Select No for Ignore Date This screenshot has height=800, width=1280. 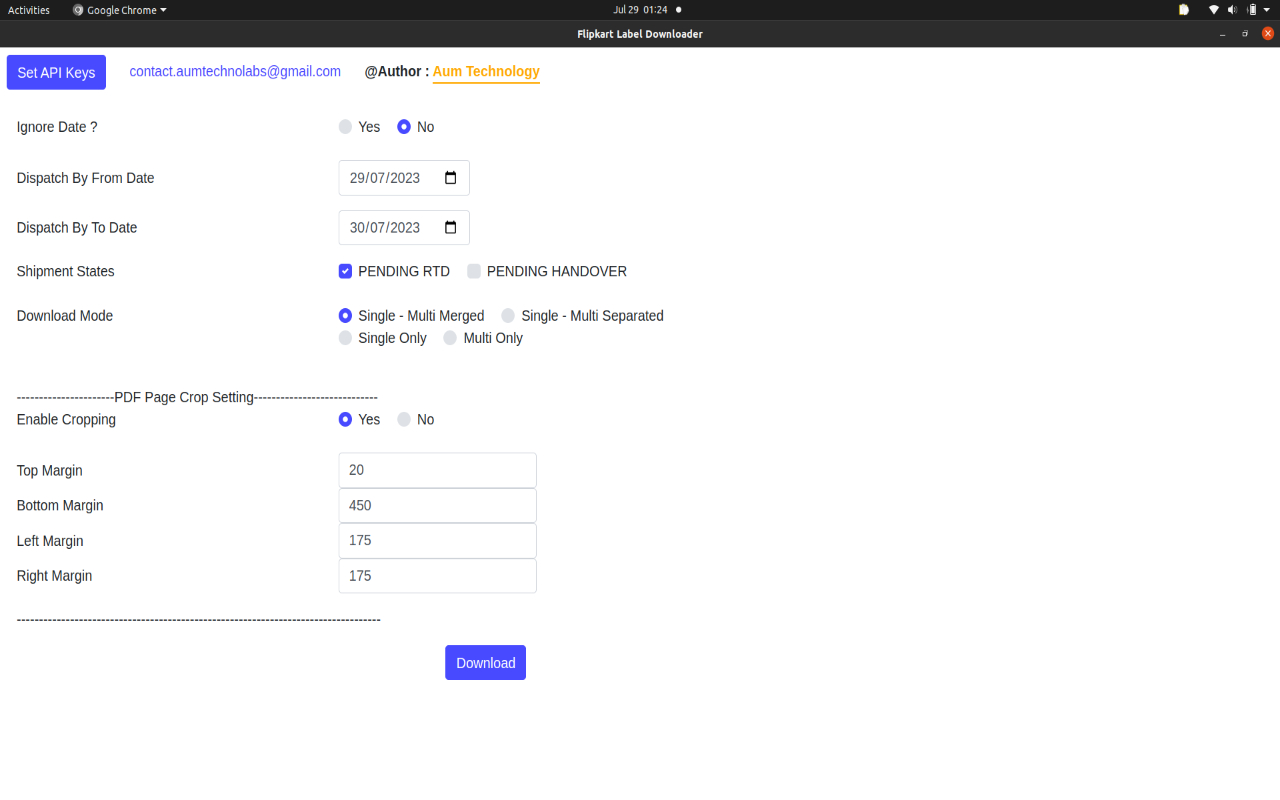click(x=404, y=127)
